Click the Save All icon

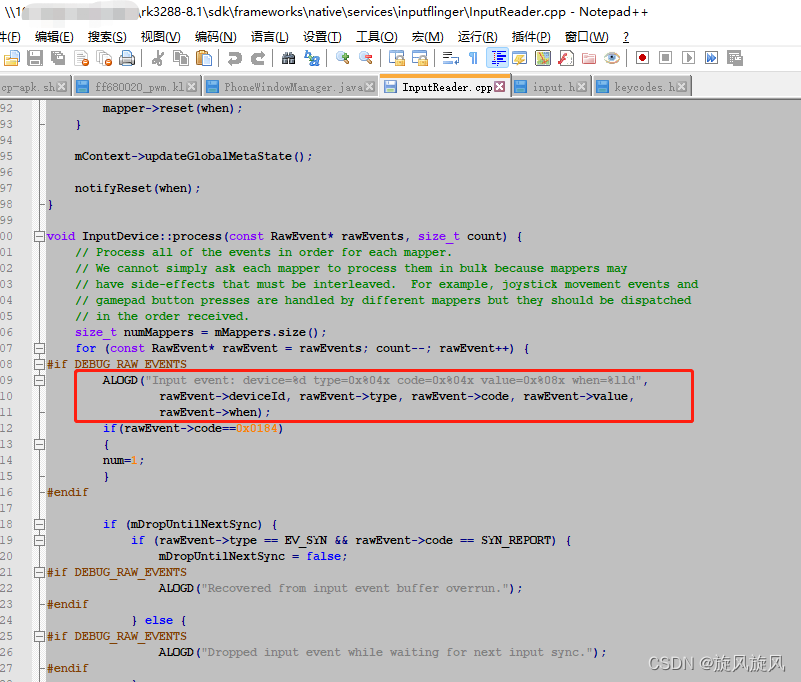click(x=57, y=60)
